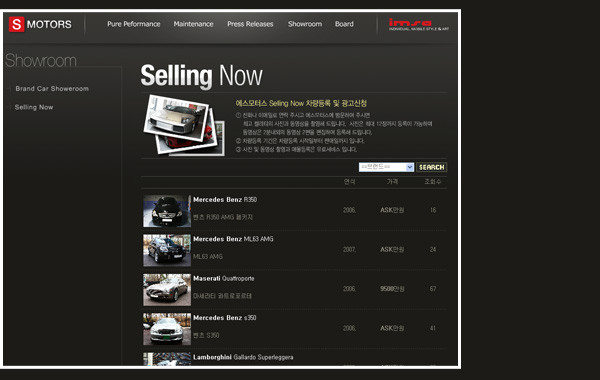The width and height of the screenshot is (600, 380).
Task: Open the Mercedes Benz R350 thumbnail
Action: tap(167, 211)
